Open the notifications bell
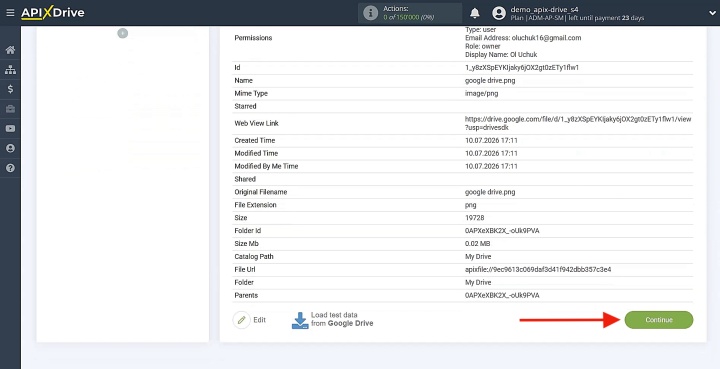This screenshot has height=369, width=720. click(x=475, y=13)
